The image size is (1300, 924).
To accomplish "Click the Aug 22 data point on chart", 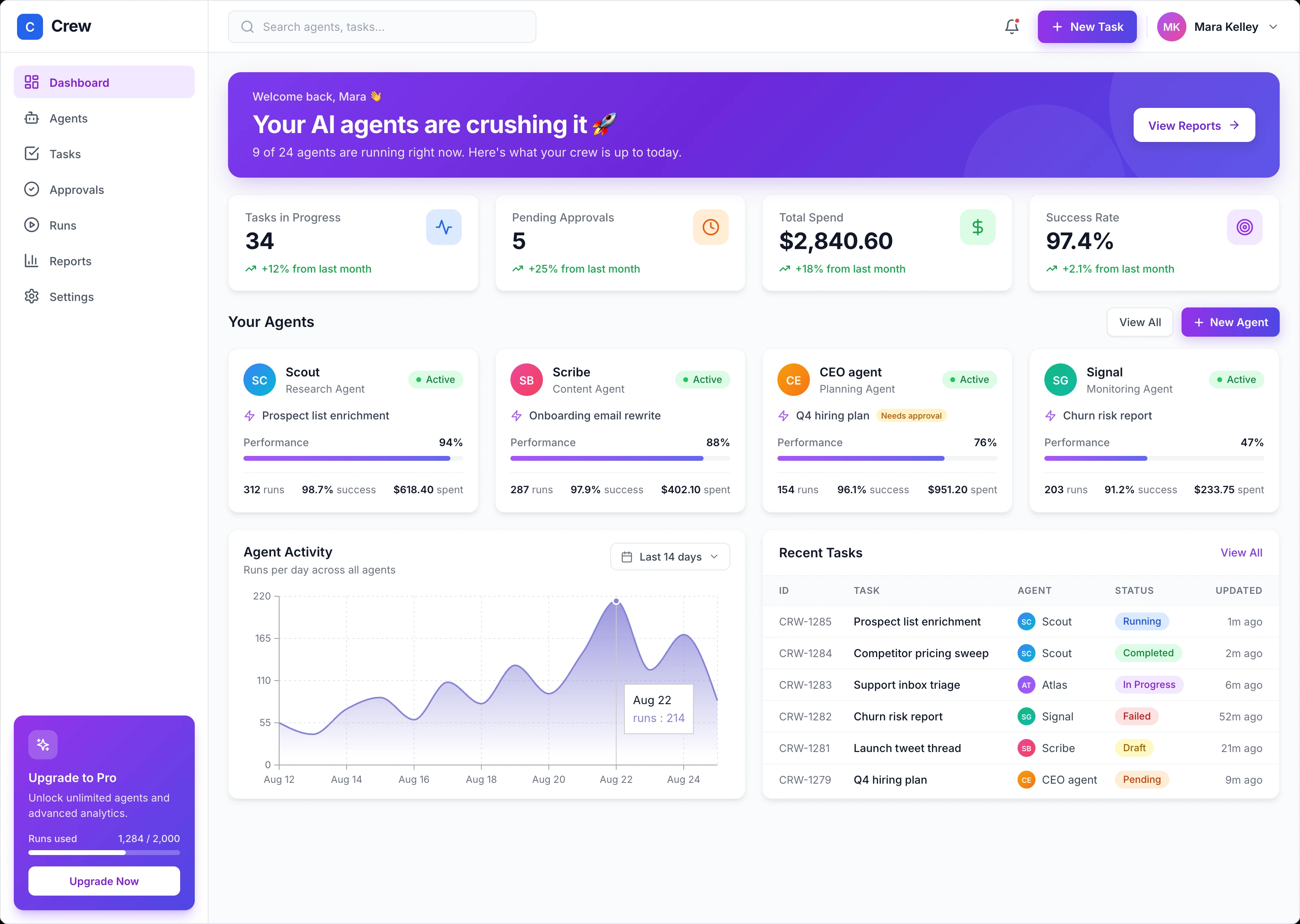I will (x=616, y=601).
